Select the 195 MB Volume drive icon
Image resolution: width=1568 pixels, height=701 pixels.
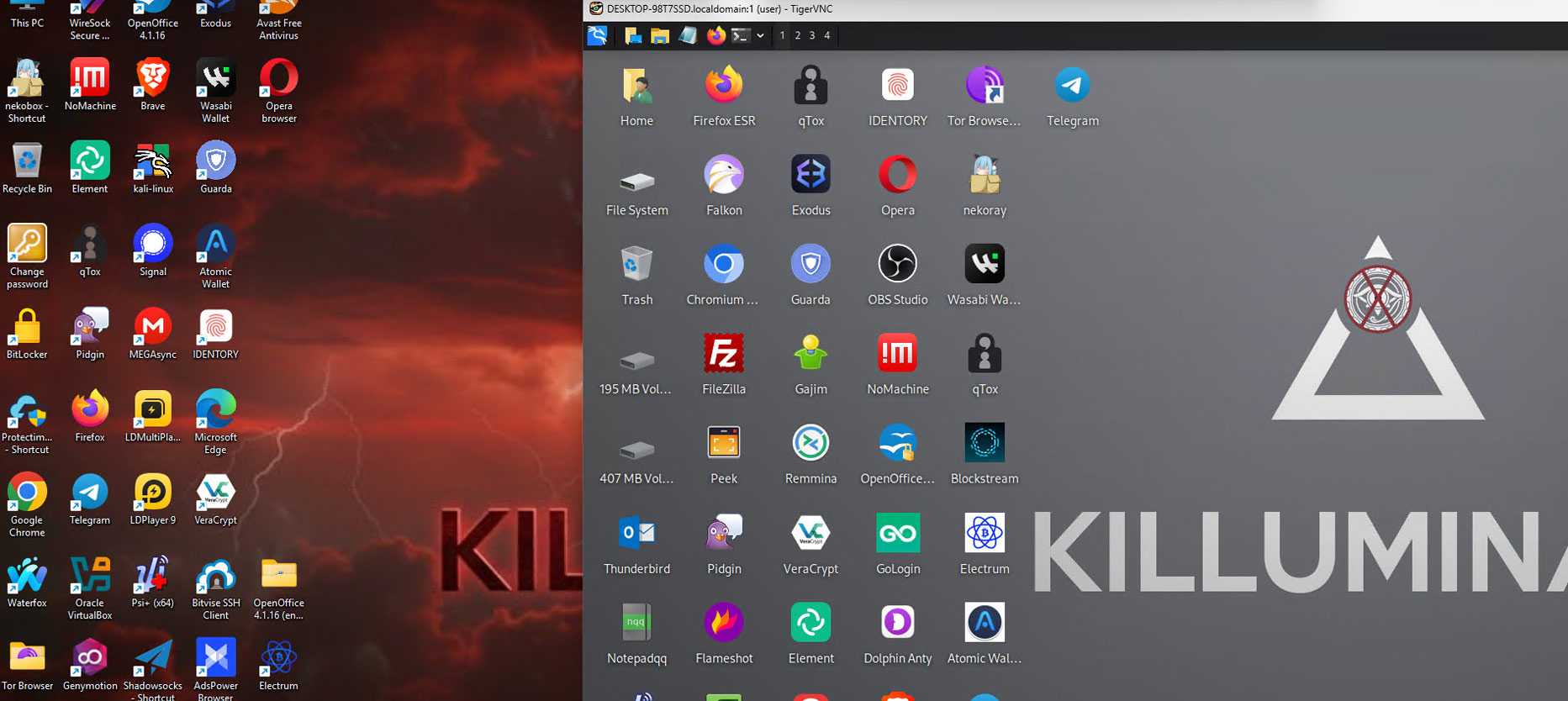637,371
